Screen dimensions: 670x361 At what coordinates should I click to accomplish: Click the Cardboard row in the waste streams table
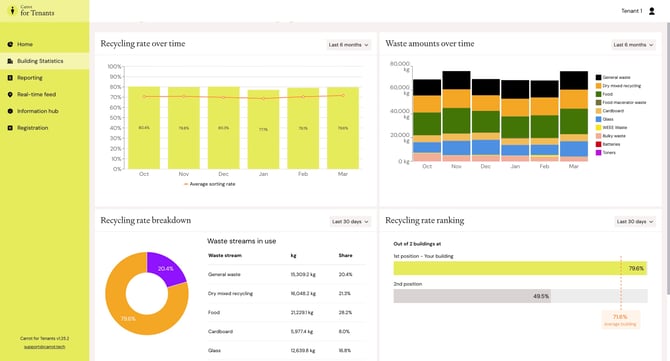[x=286, y=332]
